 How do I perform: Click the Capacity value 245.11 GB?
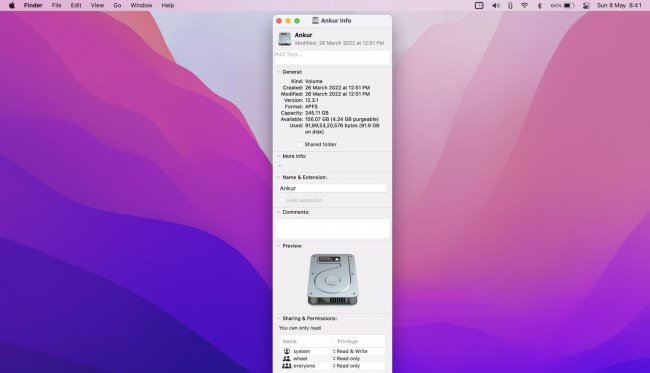point(317,113)
